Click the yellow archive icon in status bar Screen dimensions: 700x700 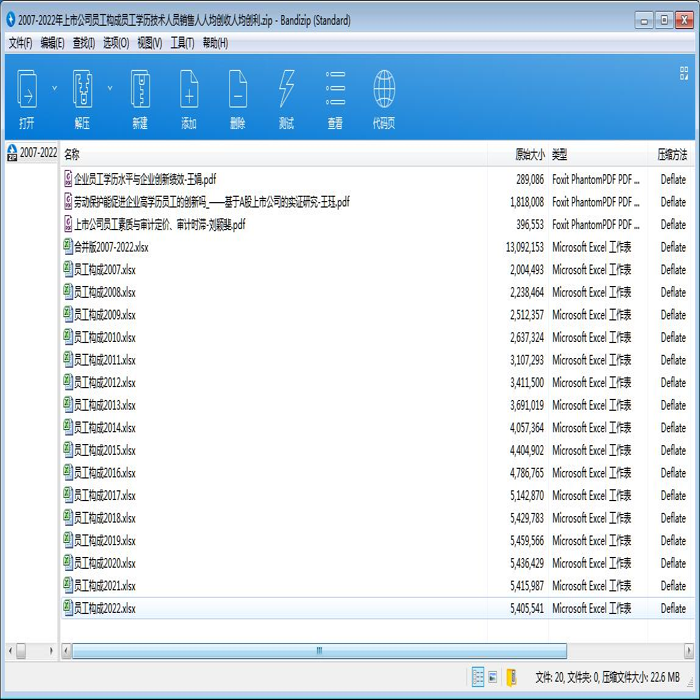[x=512, y=677]
